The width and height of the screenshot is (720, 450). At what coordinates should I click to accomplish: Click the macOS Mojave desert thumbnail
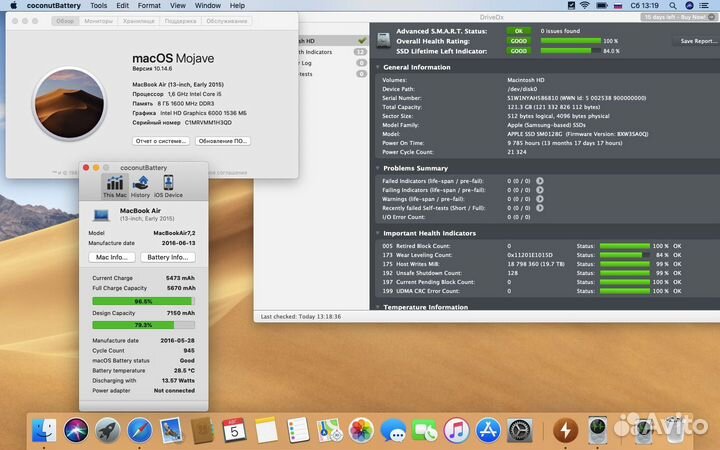(x=69, y=103)
